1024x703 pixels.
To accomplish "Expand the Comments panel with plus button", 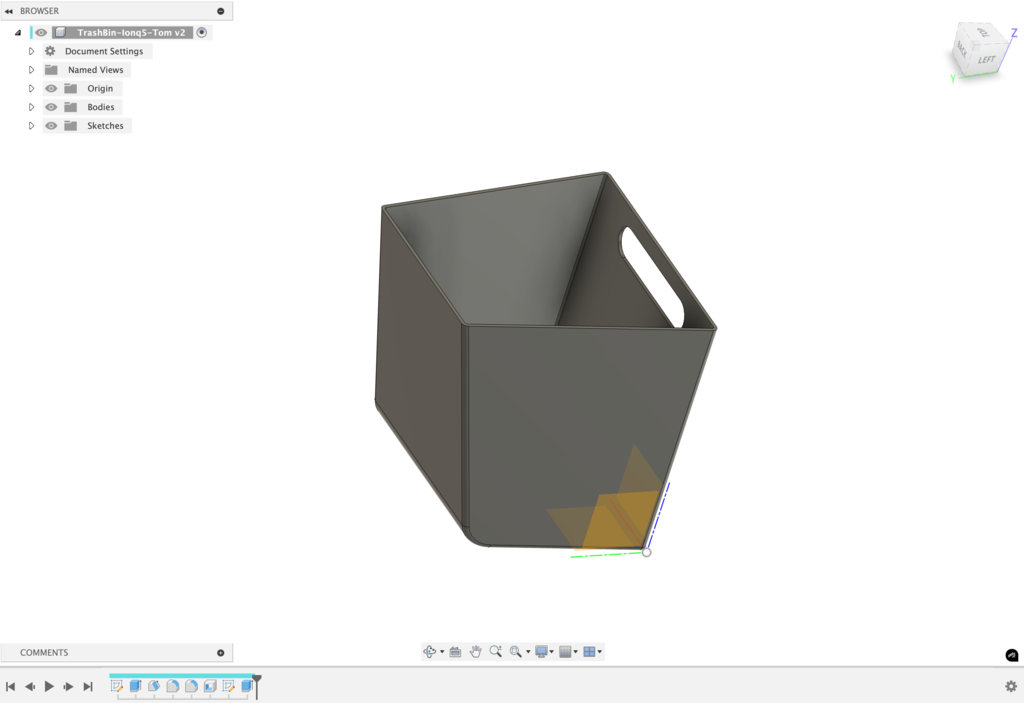I will [221, 653].
